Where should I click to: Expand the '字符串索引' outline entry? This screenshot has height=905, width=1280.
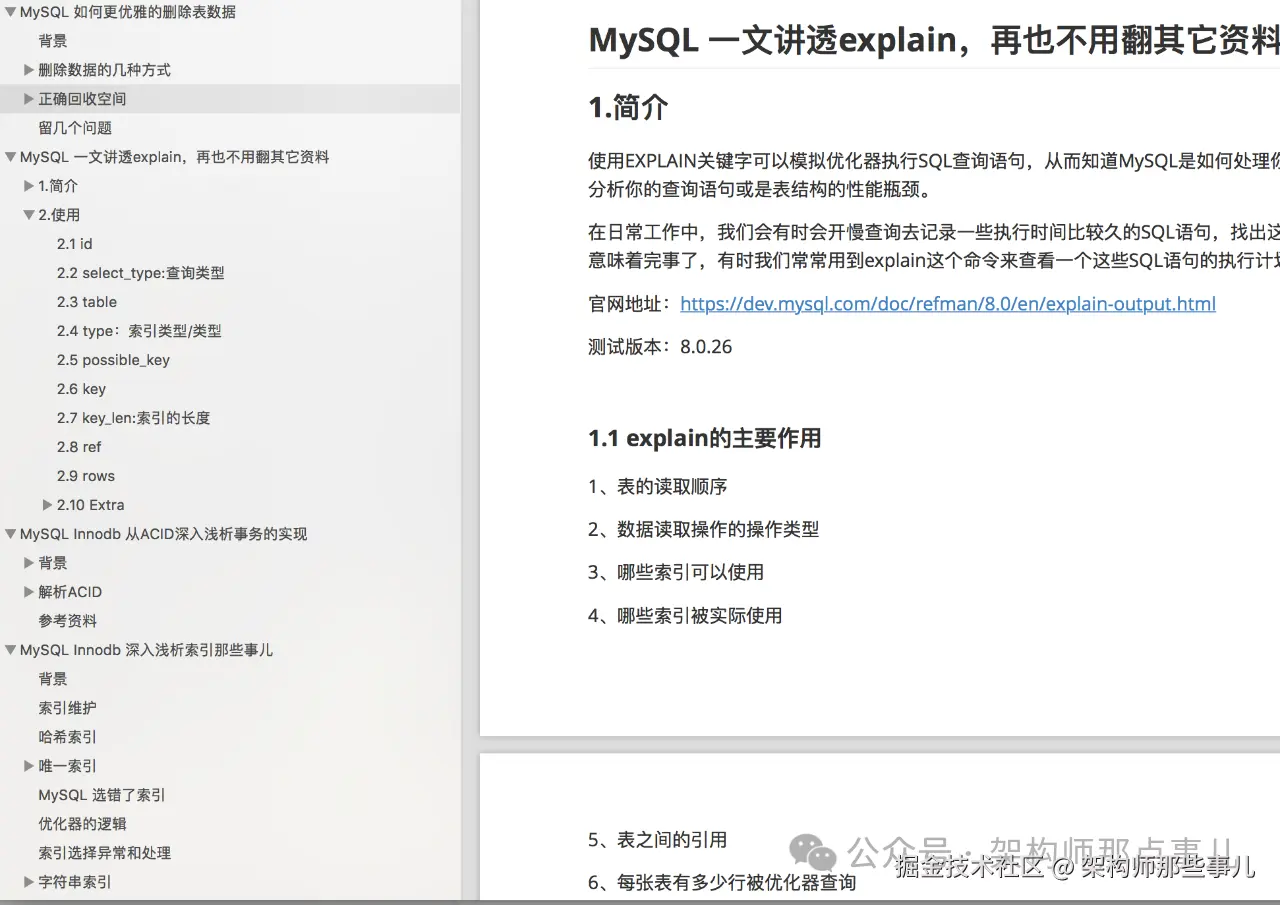click(x=29, y=882)
